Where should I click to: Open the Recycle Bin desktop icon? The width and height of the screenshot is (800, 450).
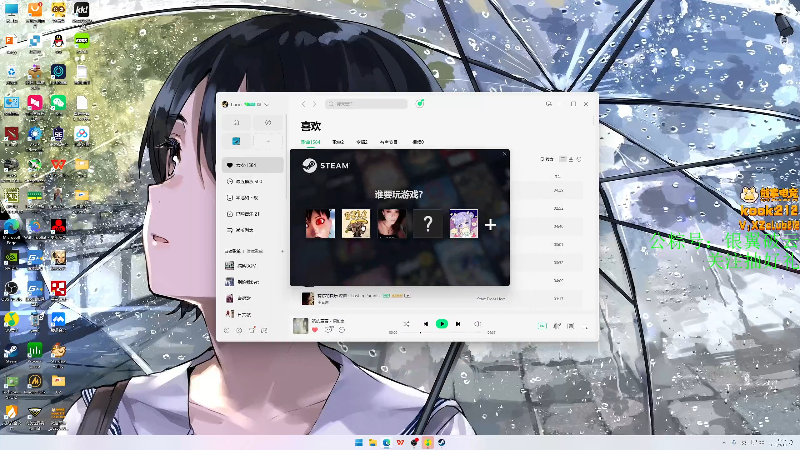click(x=11, y=74)
